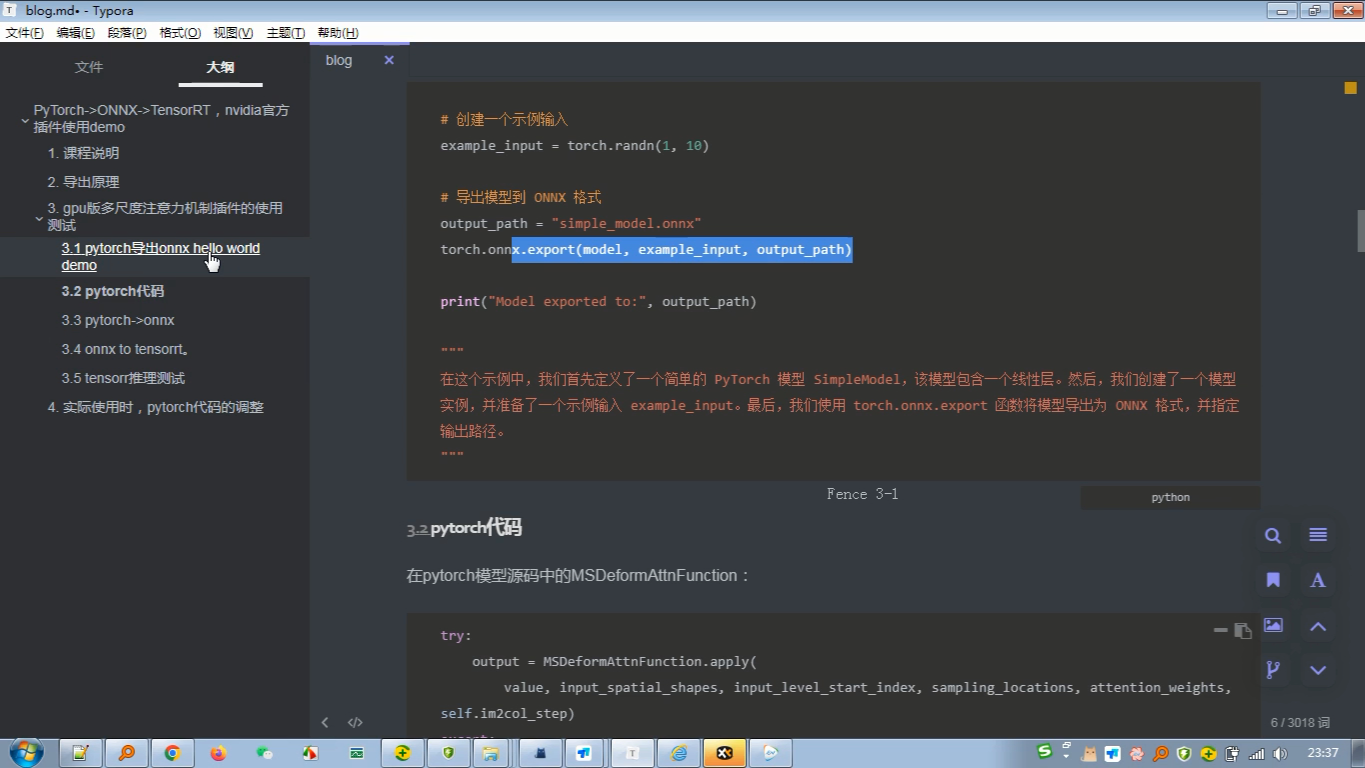Screen dimensions: 1365x768
Task: Toggle source code mode at the bottom bar
Action: tap(355, 722)
